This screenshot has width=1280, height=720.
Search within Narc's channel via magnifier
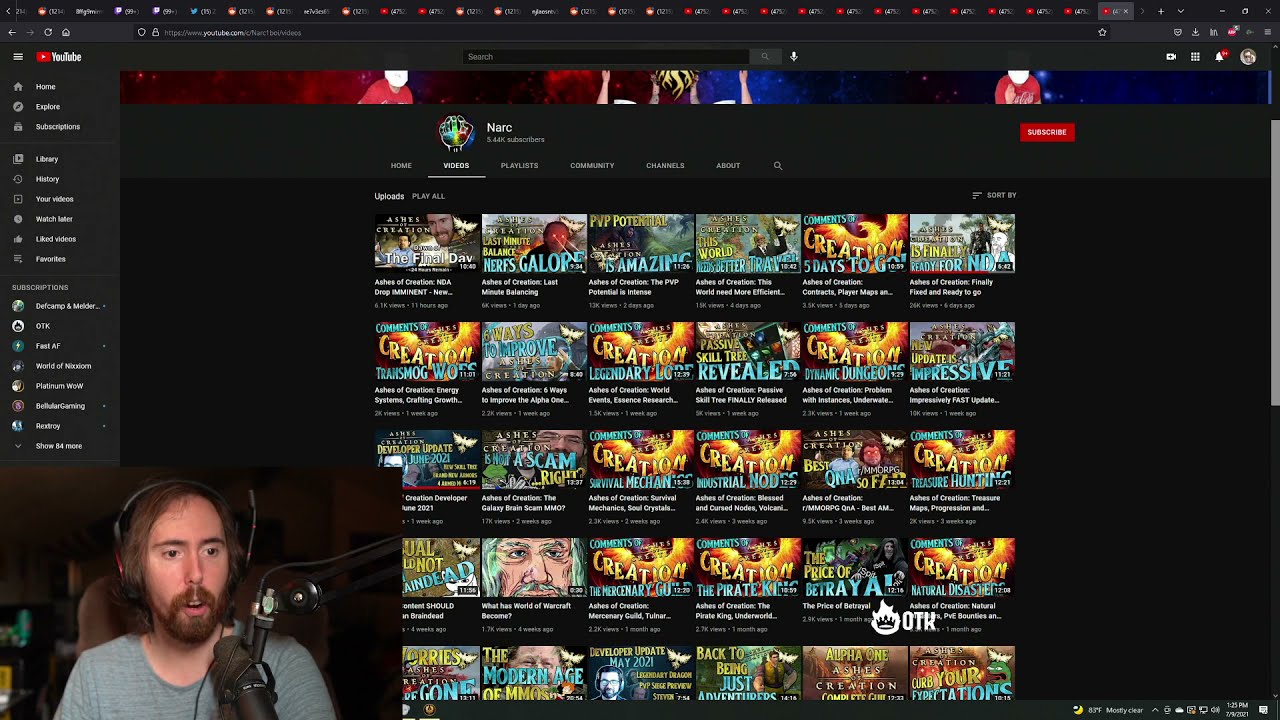[x=778, y=166]
